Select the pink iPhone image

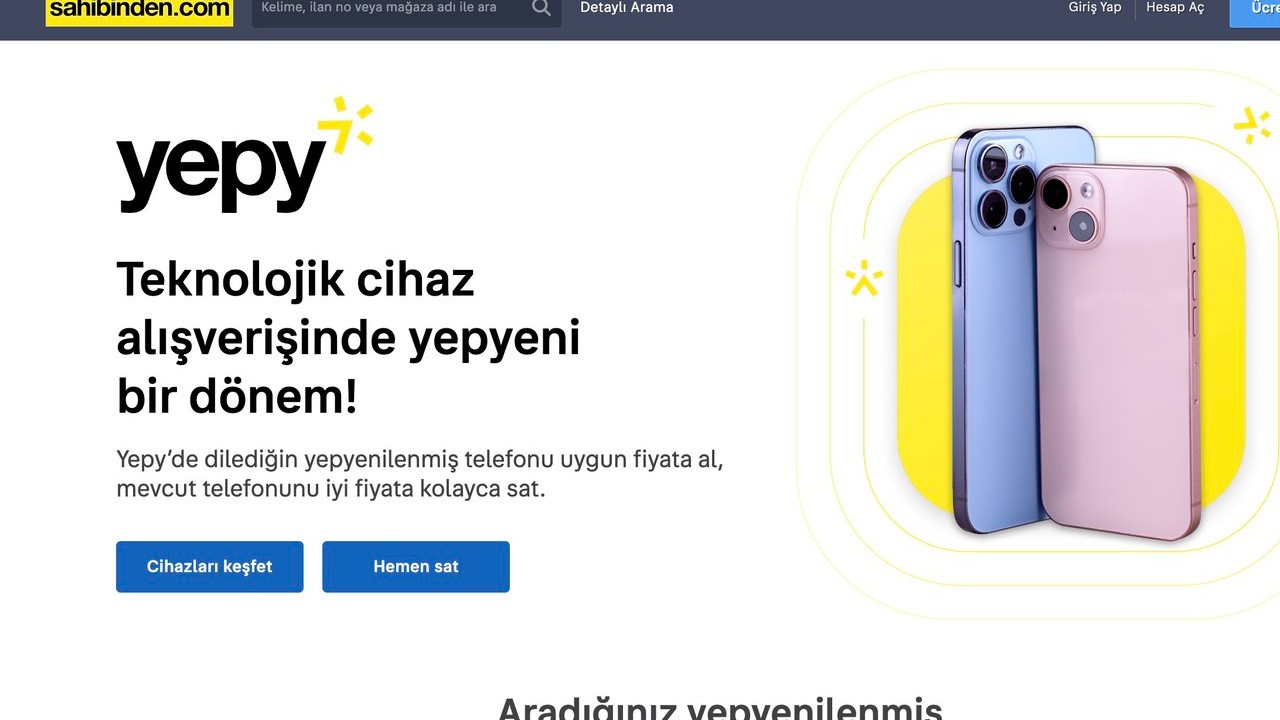click(1117, 352)
